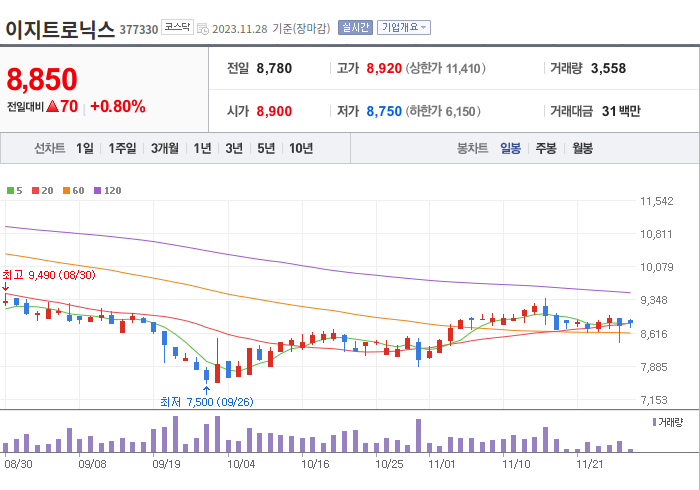Click the 하한가 6,150 text
Image resolution: width=700 pixels, height=490 pixels.
(x=443, y=111)
